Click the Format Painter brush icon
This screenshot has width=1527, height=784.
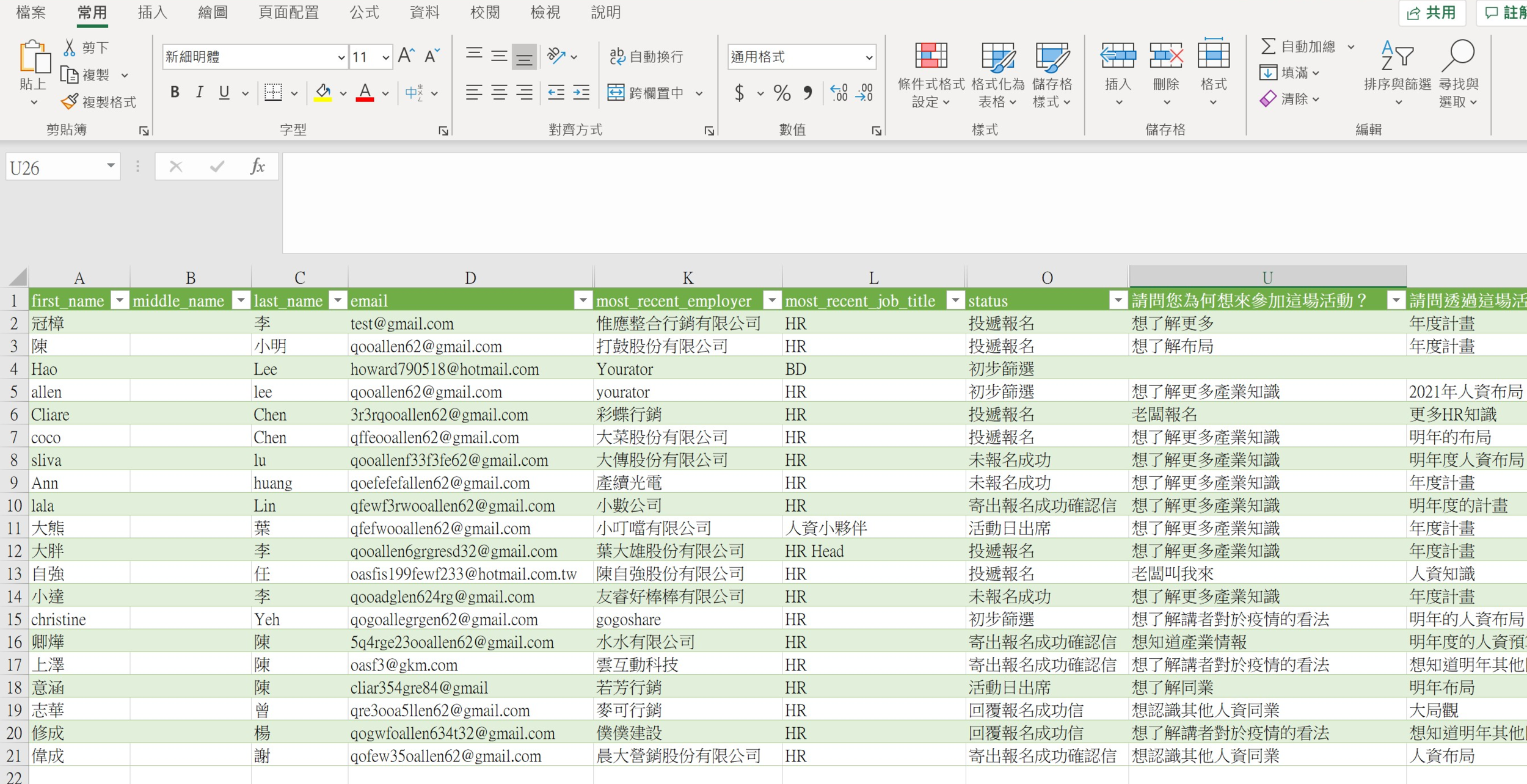click(x=69, y=101)
